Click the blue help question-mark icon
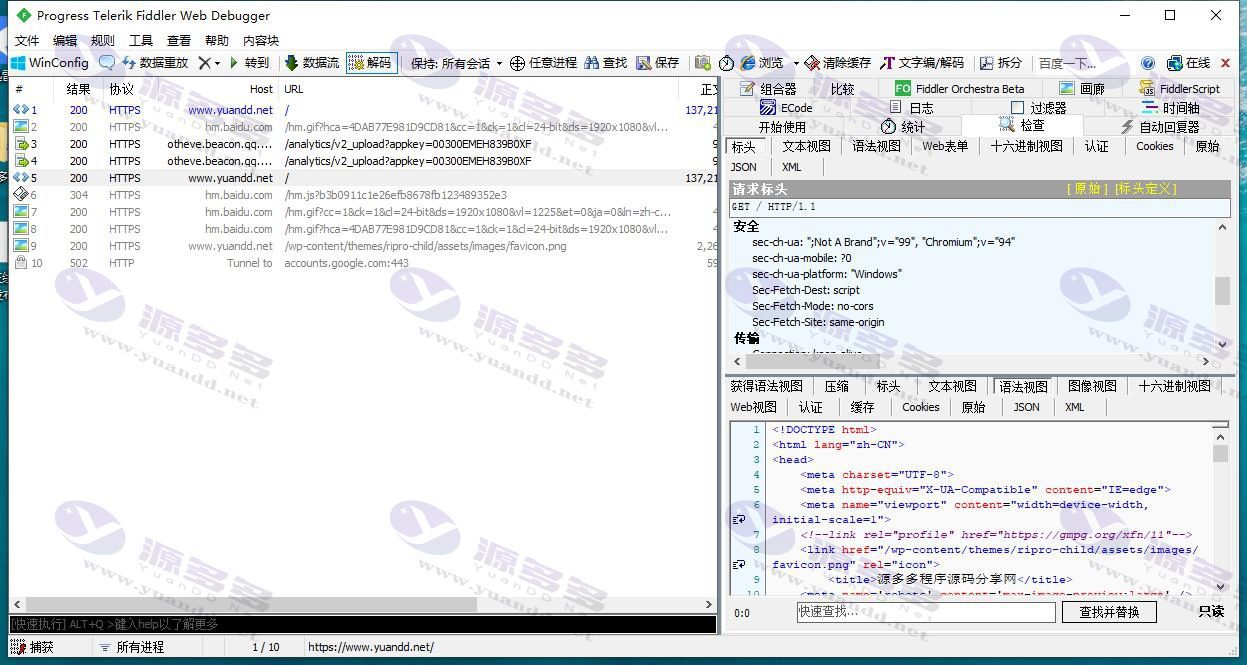Viewport: 1247px width, 665px height. point(1148,62)
